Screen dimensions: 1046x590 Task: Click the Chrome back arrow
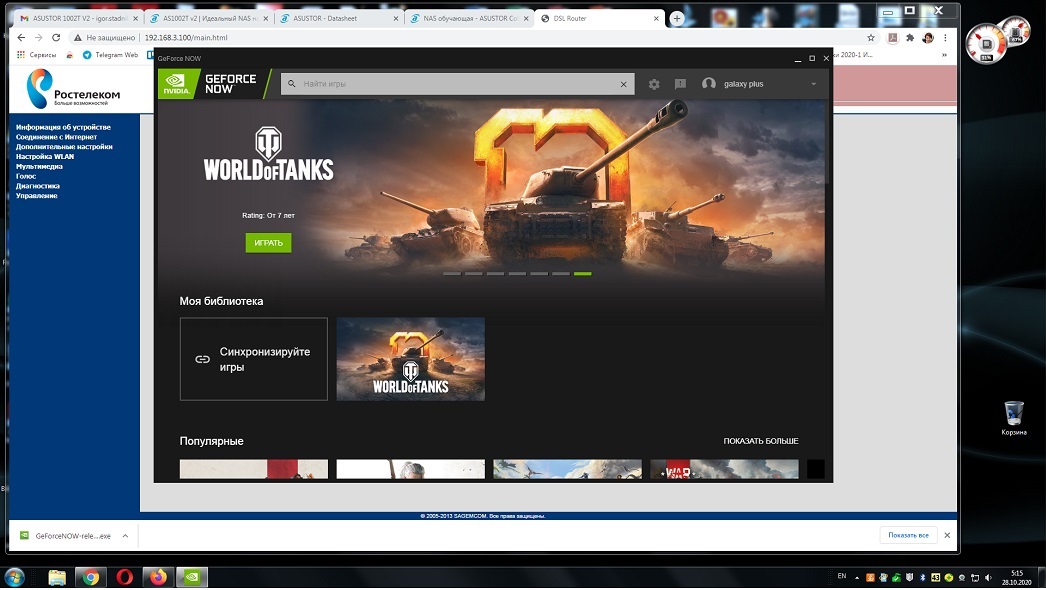21,37
